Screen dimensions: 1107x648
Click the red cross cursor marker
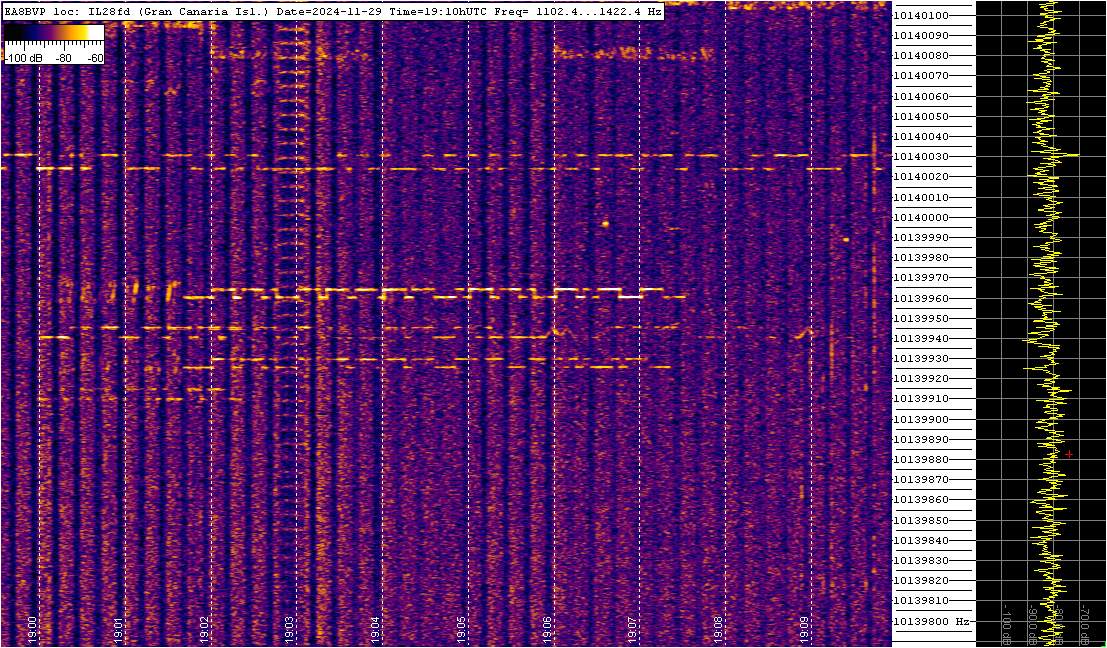click(x=1069, y=455)
